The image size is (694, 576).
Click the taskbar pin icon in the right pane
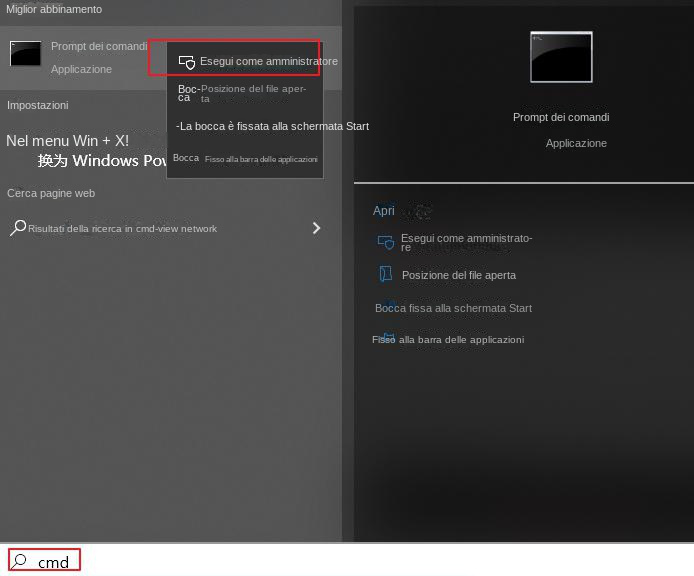pyautogui.click(x=388, y=338)
